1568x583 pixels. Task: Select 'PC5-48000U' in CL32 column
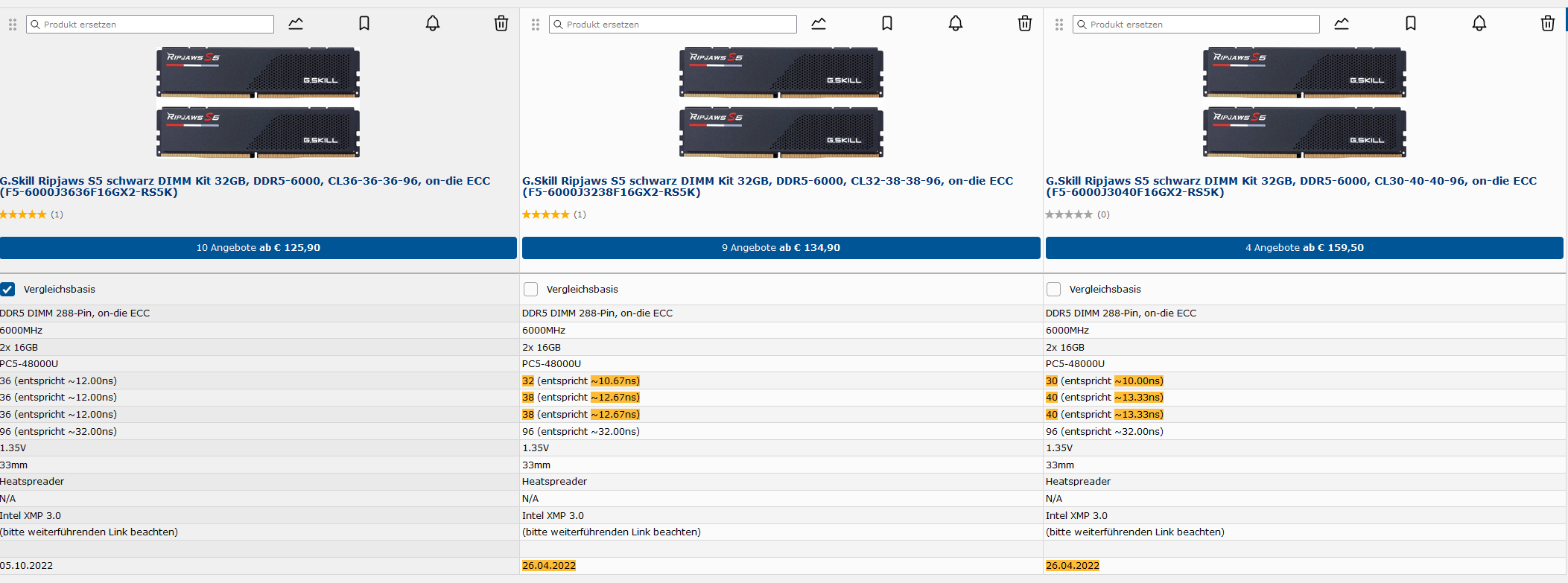click(x=551, y=364)
